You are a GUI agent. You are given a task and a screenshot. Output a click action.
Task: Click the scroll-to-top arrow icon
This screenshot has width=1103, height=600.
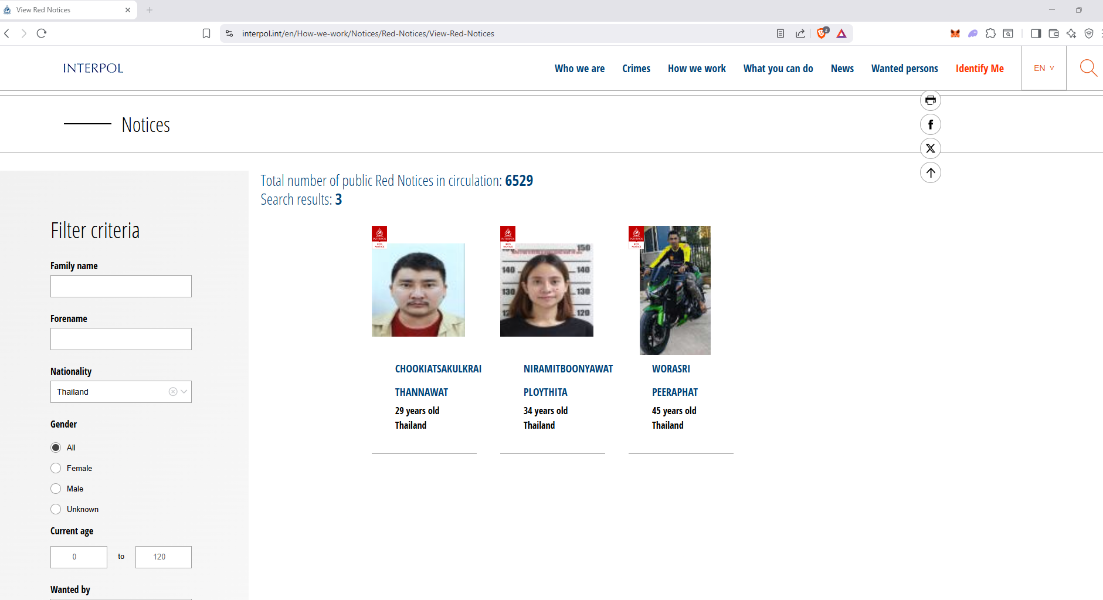931,173
